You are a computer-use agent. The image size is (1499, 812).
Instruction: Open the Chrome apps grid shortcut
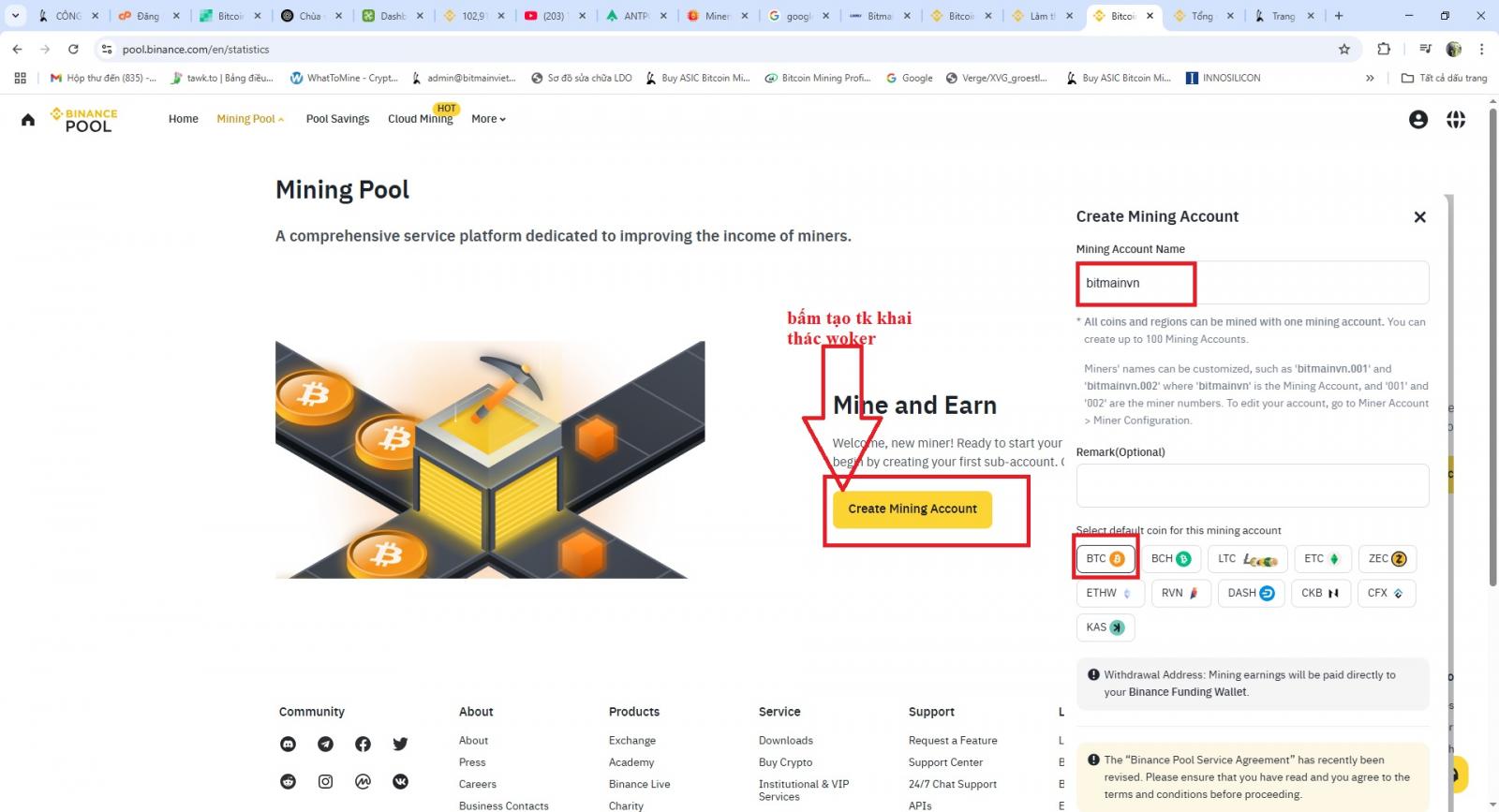point(20,78)
